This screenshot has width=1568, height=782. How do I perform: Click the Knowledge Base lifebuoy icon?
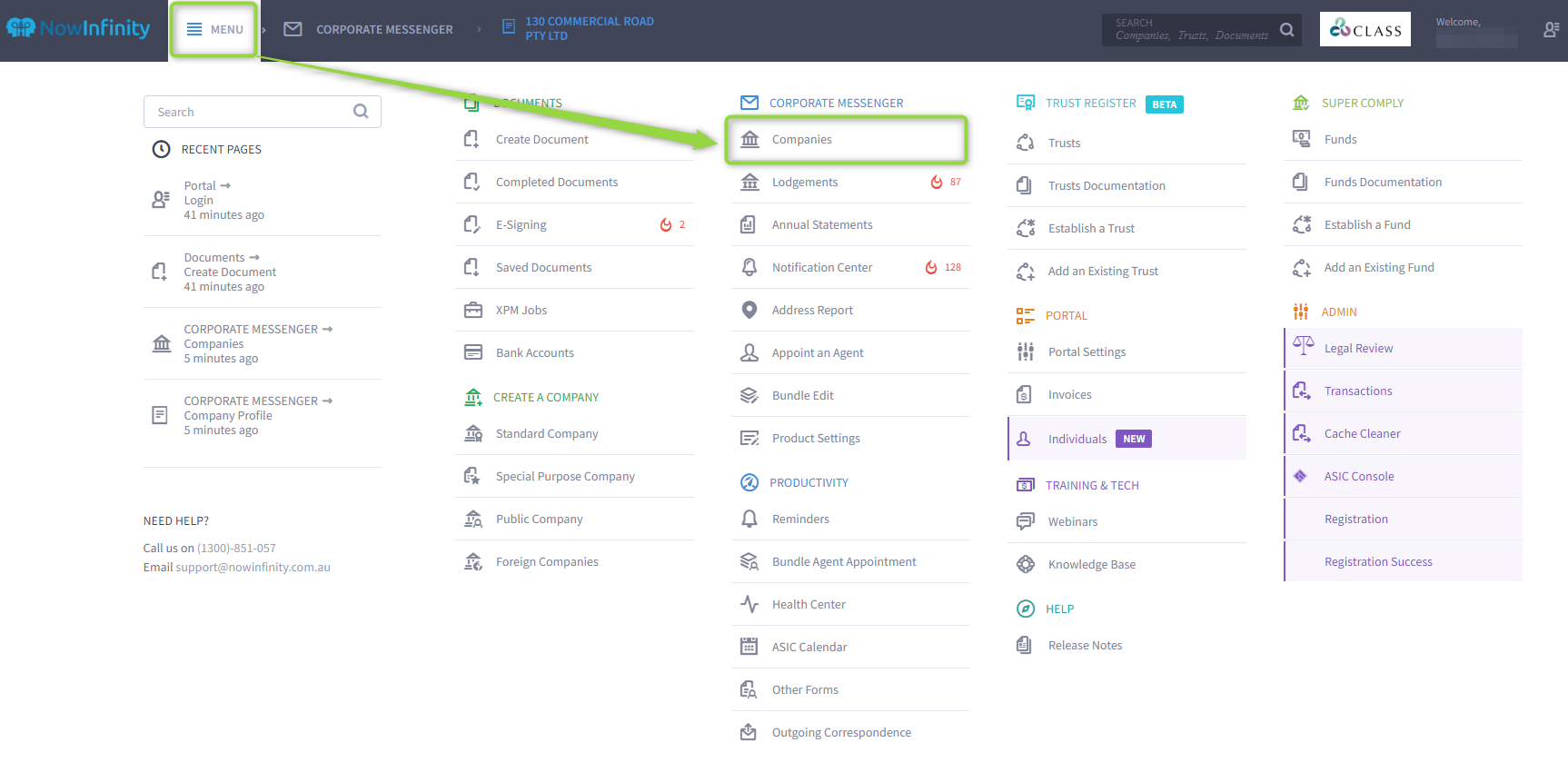[x=1026, y=564]
